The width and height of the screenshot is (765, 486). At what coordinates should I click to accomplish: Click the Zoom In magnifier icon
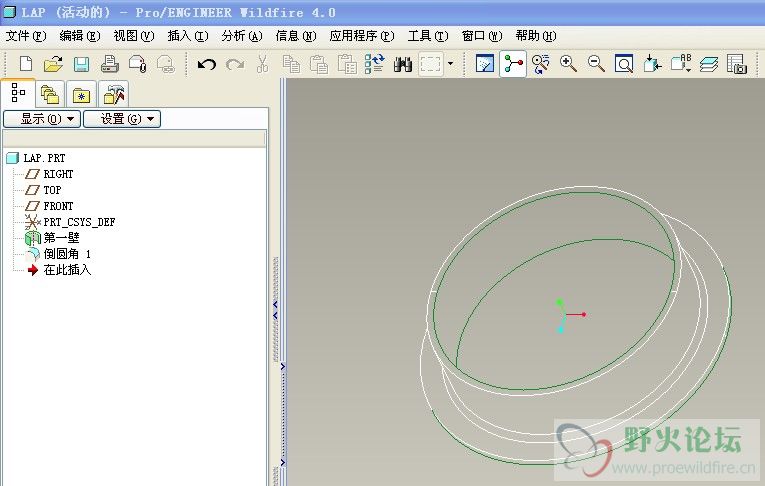coord(568,64)
